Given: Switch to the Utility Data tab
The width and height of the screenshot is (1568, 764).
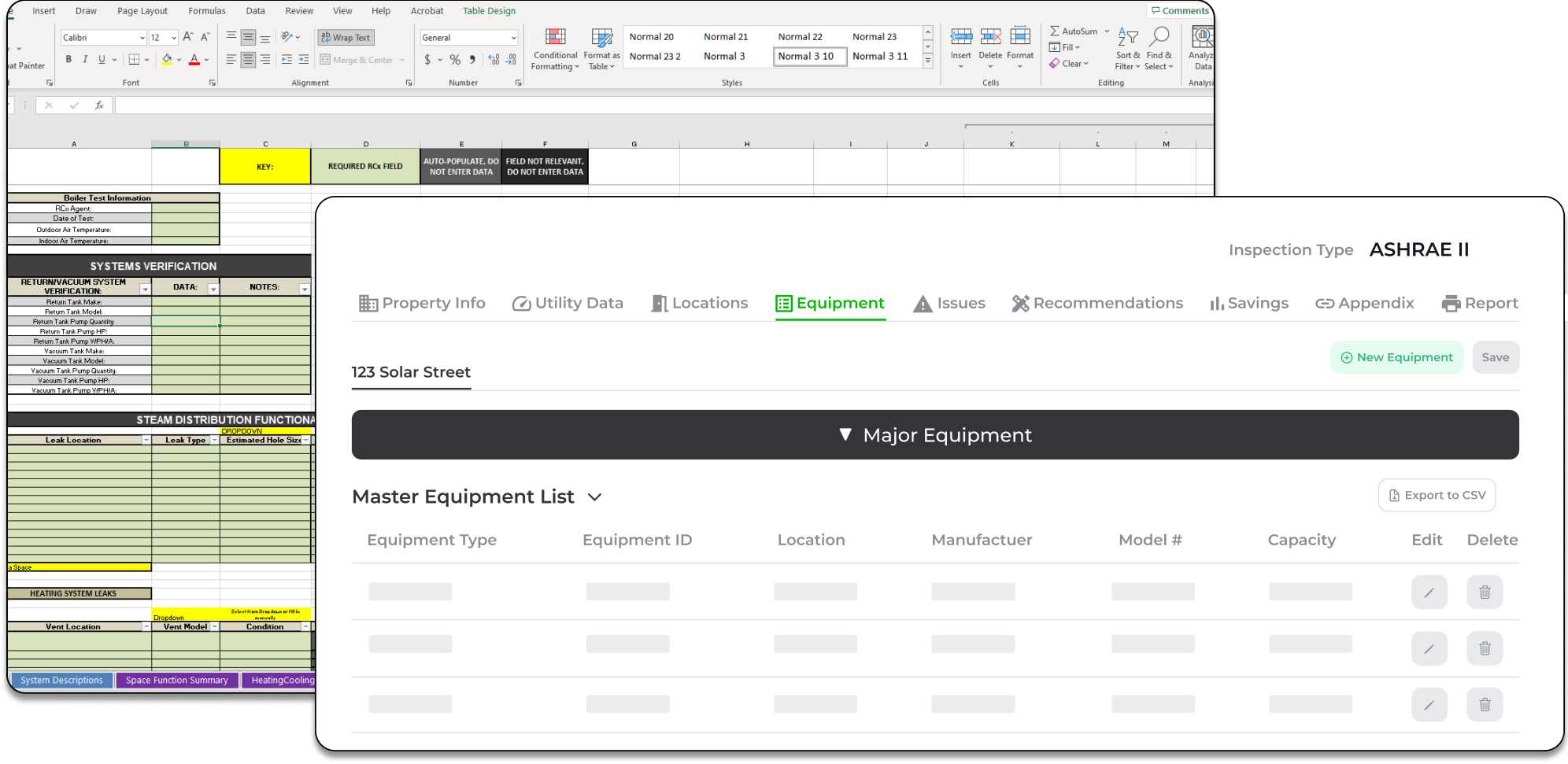Looking at the screenshot, I should click(568, 304).
